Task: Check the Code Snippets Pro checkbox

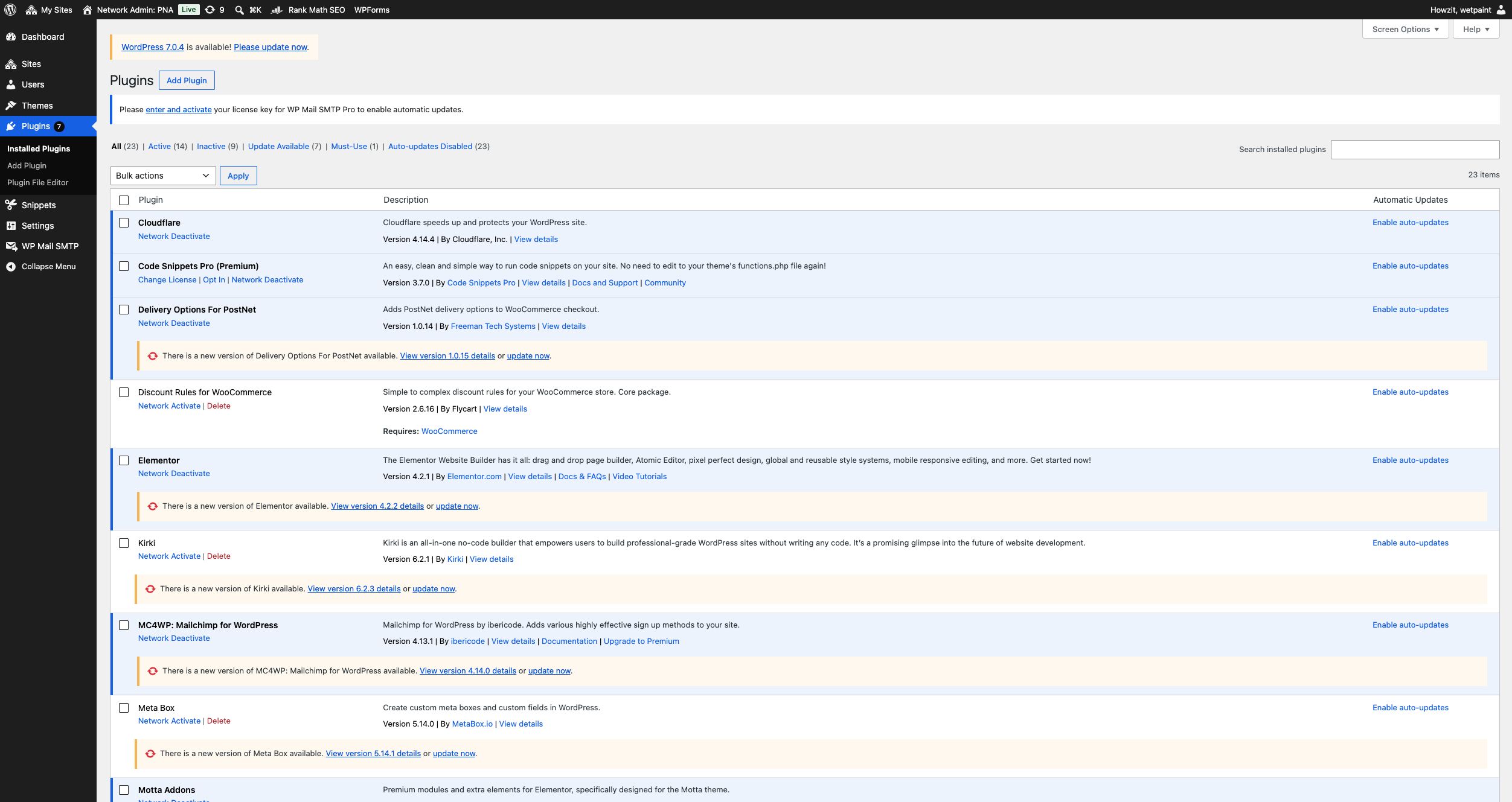Action: click(124, 266)
